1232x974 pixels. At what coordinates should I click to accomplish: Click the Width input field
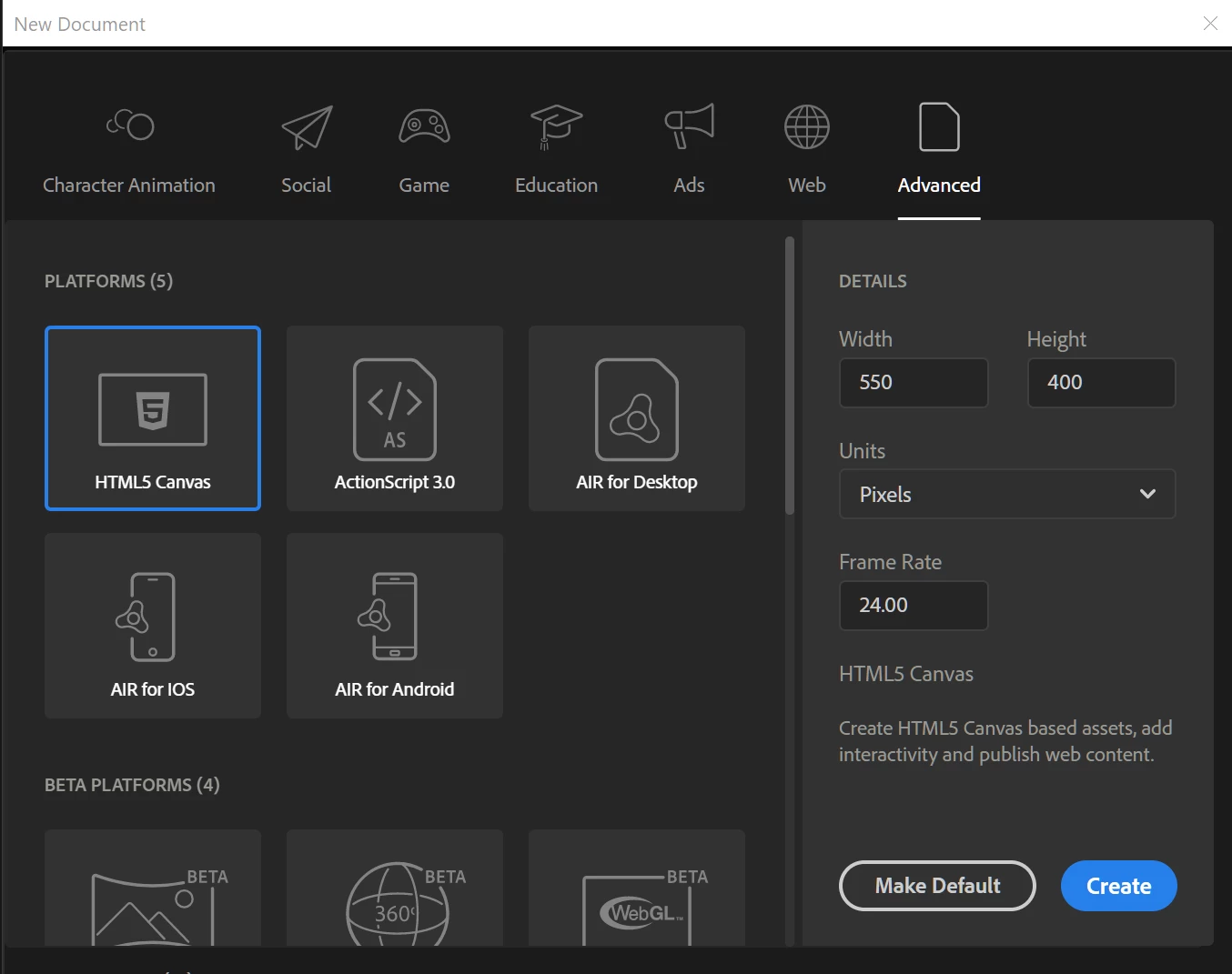point(914,382)
